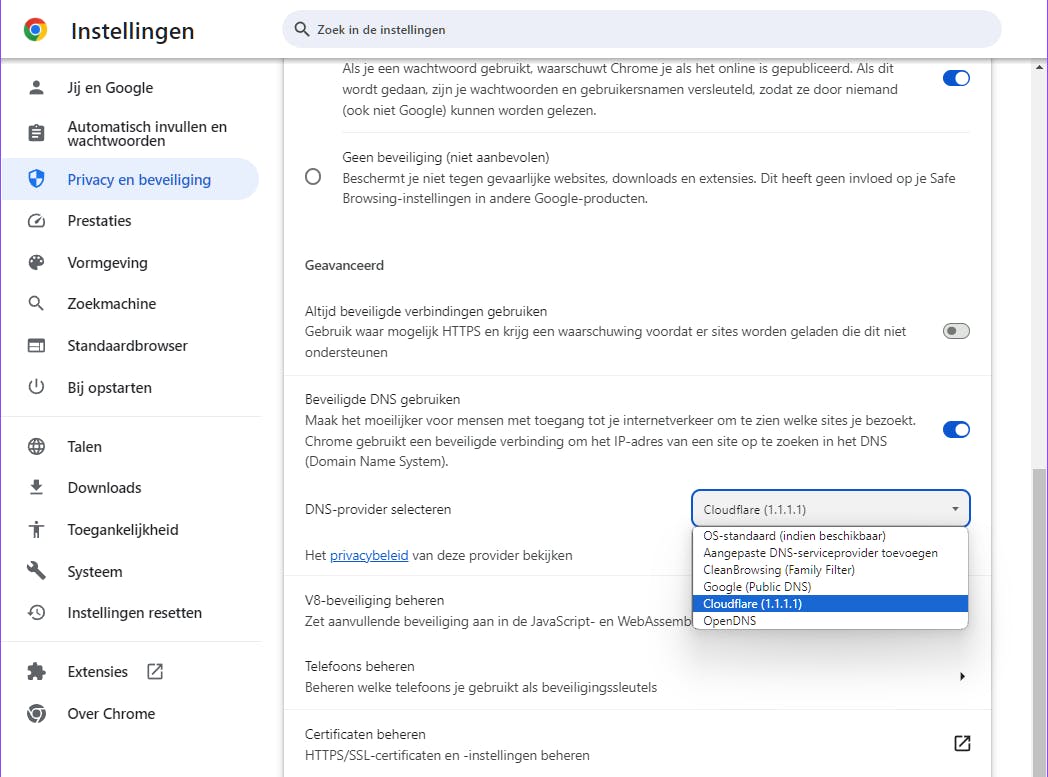Toggle the password warning switch off

point(956,78)
